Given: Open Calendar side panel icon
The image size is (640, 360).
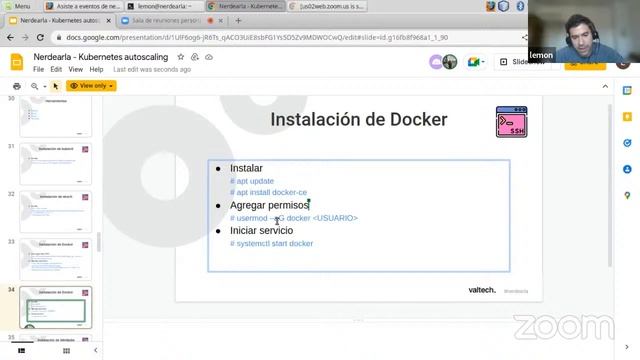Looking at the screenshot, I should click(x=627, y=91).
